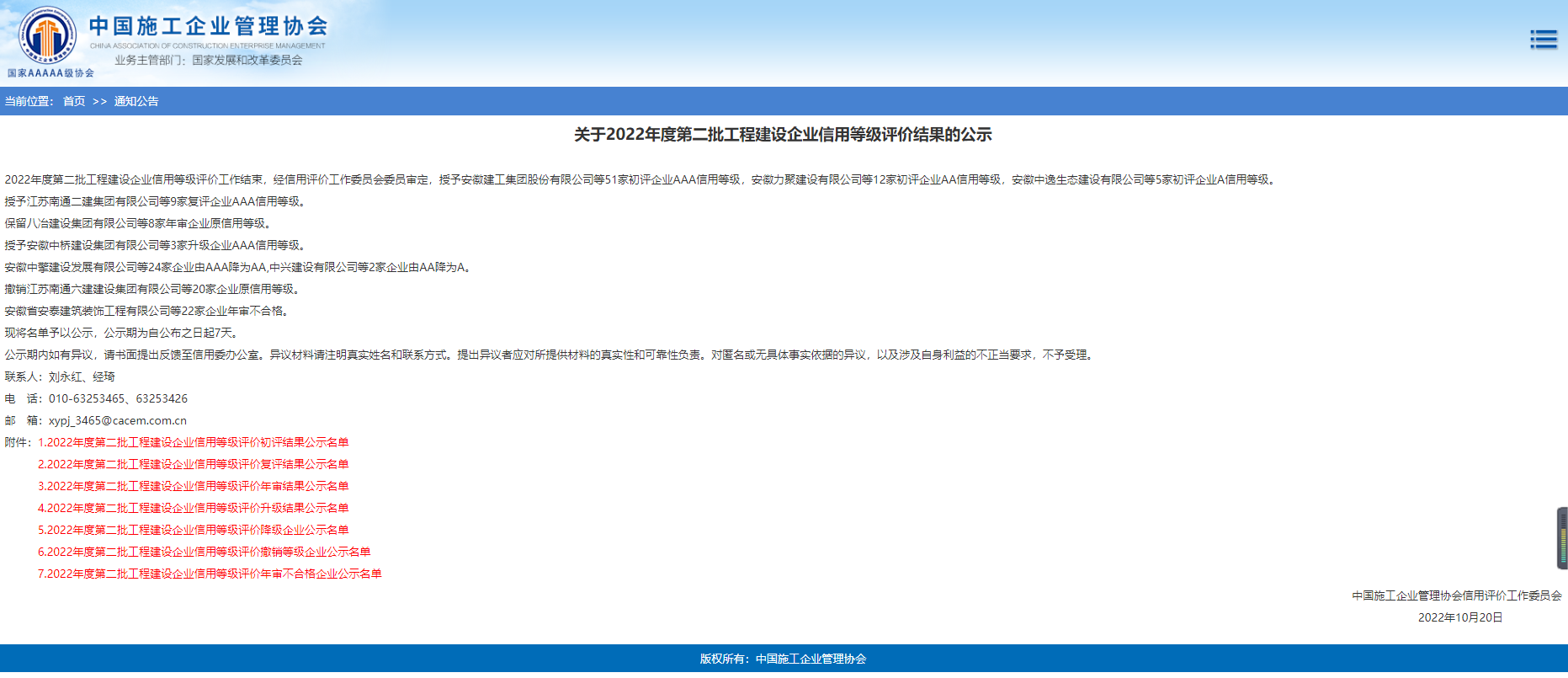Click line 现将名单予以公示，公示期为自公布之日起7天
Viewport: 1568px width, 678px height.
[123, 333]
